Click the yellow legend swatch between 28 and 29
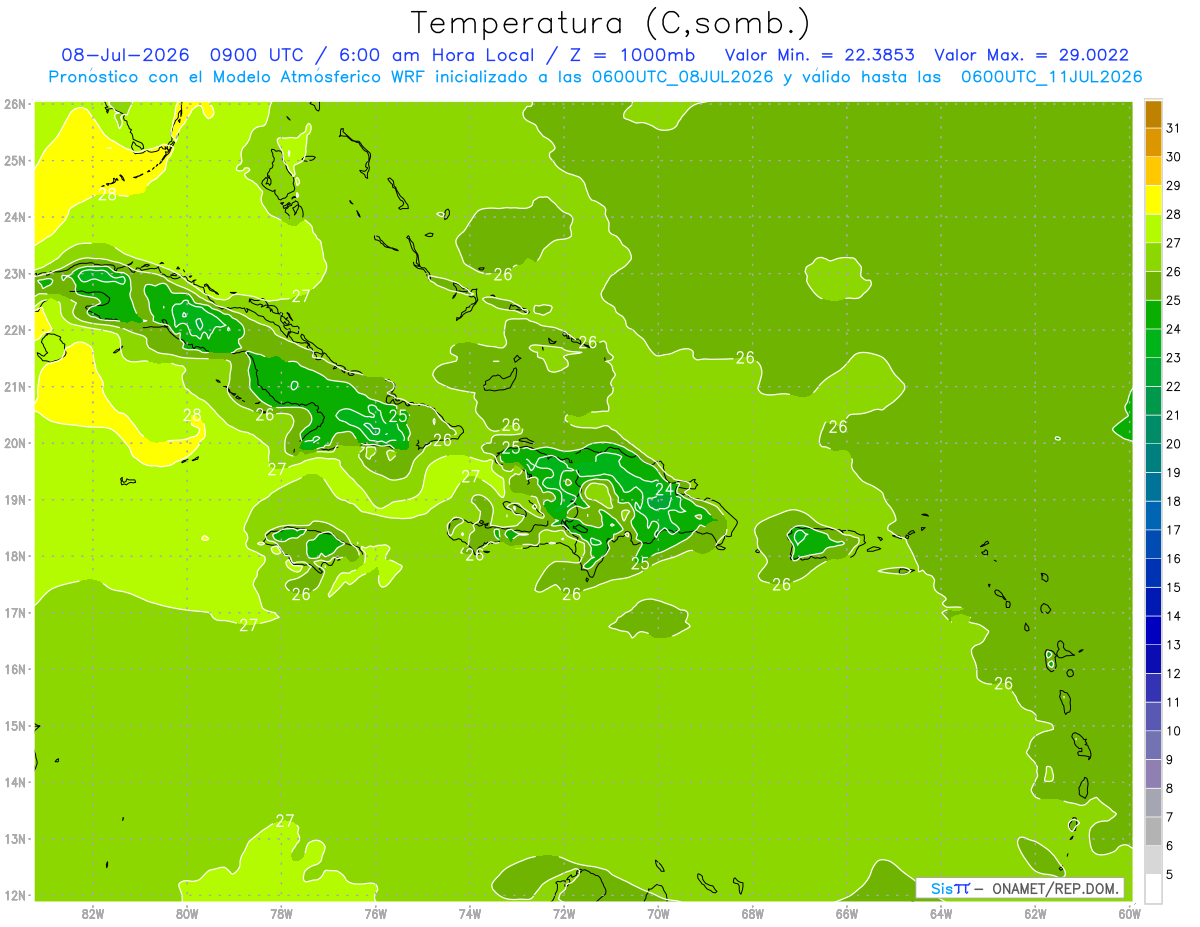 point(1153,200)
